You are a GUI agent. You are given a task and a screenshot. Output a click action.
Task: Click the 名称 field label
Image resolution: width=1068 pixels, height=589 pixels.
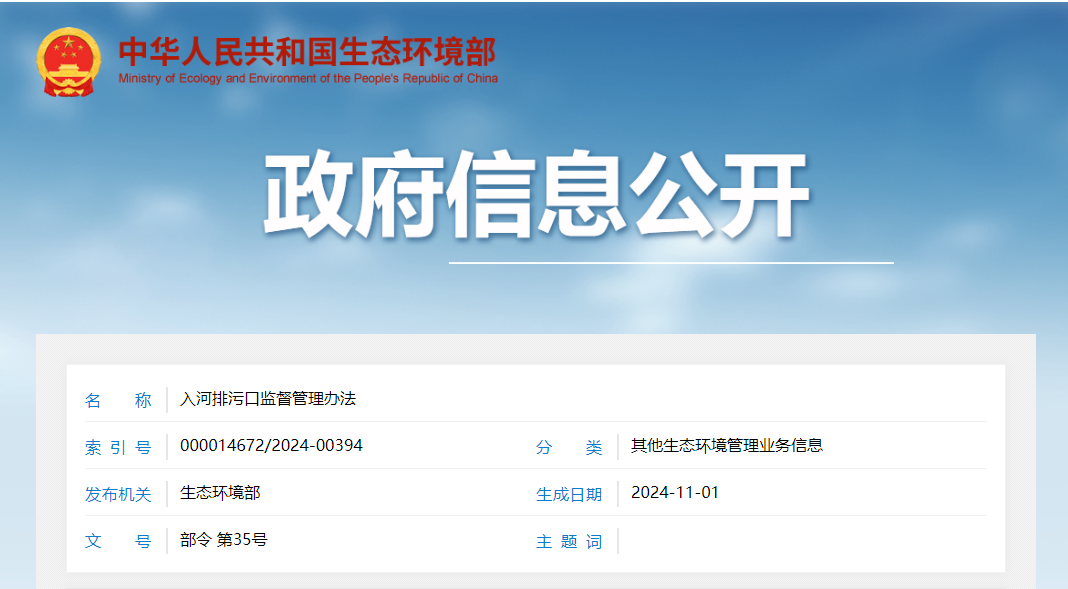[118, 400]
